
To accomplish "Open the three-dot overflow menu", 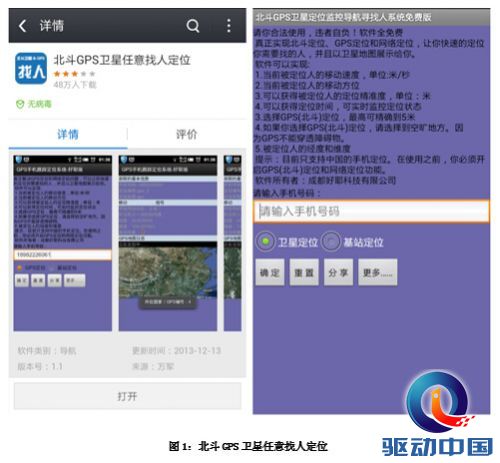I will coord(229,26).
